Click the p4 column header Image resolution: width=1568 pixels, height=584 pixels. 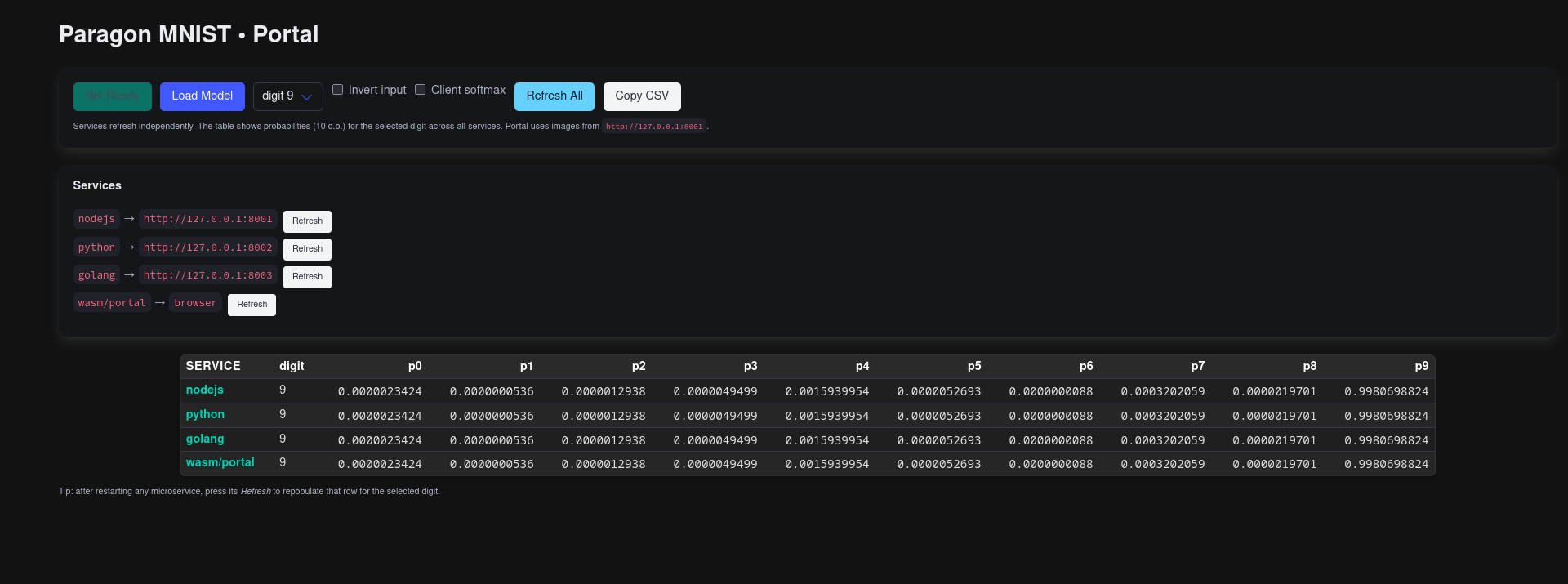click(x=862, y=366)
